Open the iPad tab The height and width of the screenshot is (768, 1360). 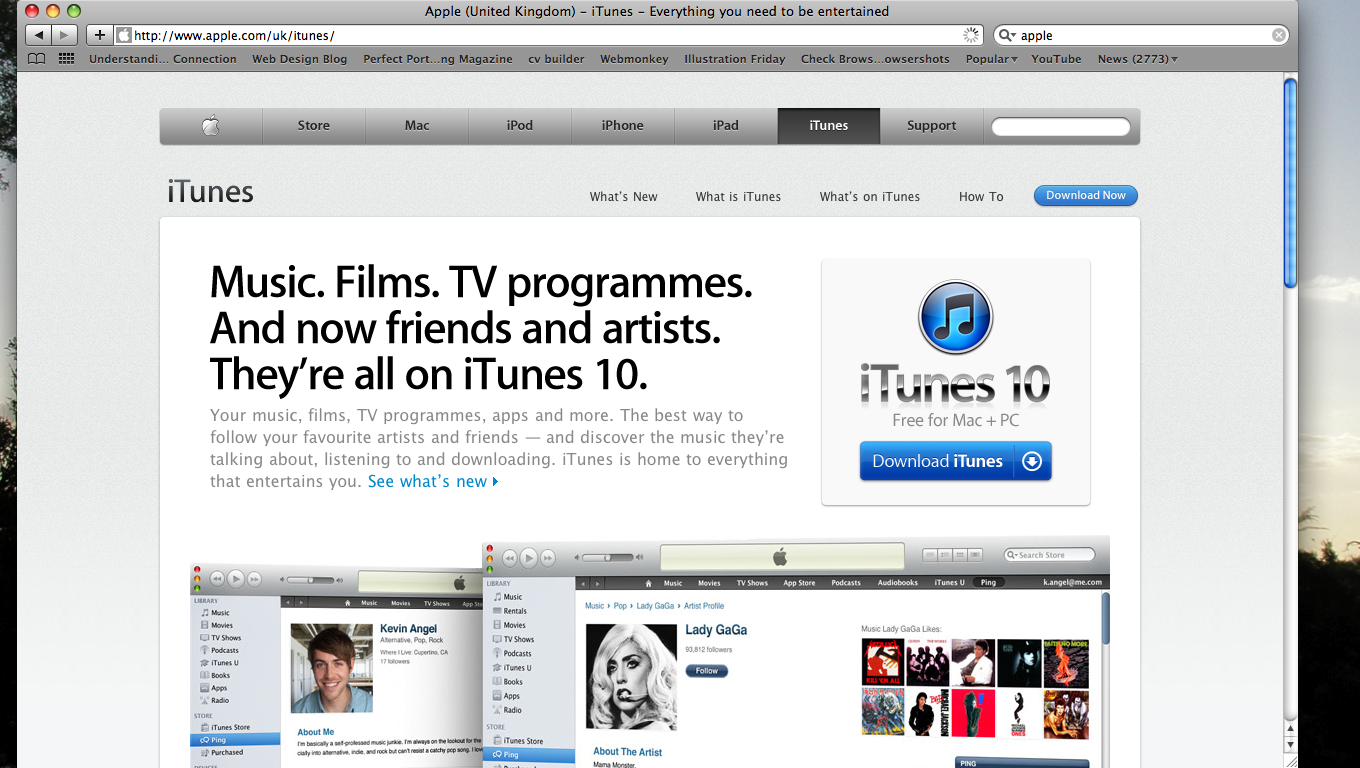pos(726,125)
